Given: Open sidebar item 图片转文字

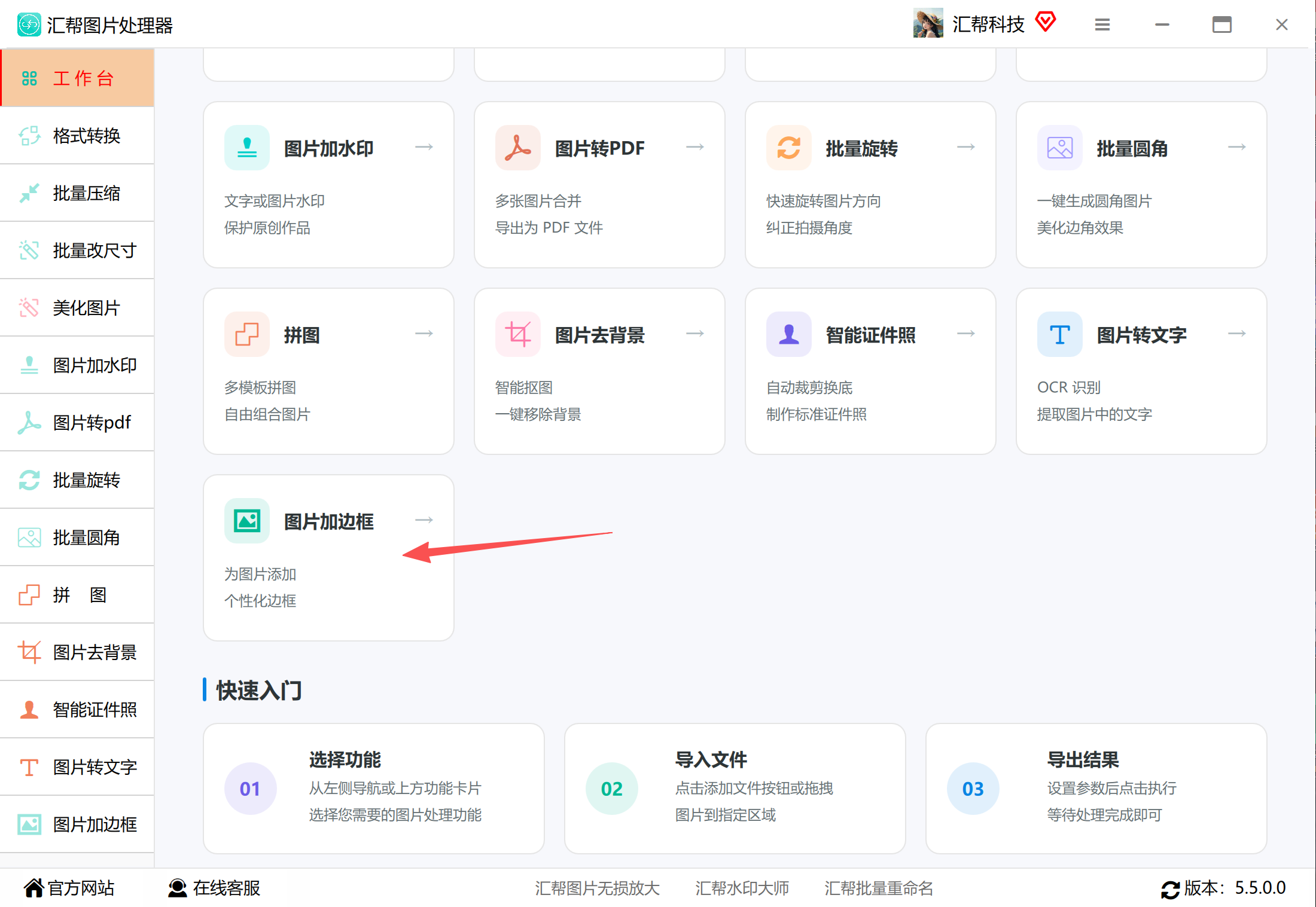Looking at the screenshot, I should [77, 767].
